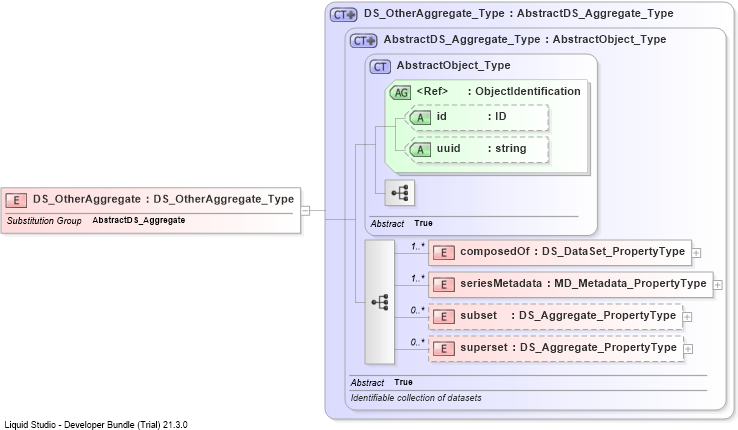
Task: Select the DS_OtherAggregate_Type : AbstractDS_Aggregate_Type title
Action: click(519, 14)
